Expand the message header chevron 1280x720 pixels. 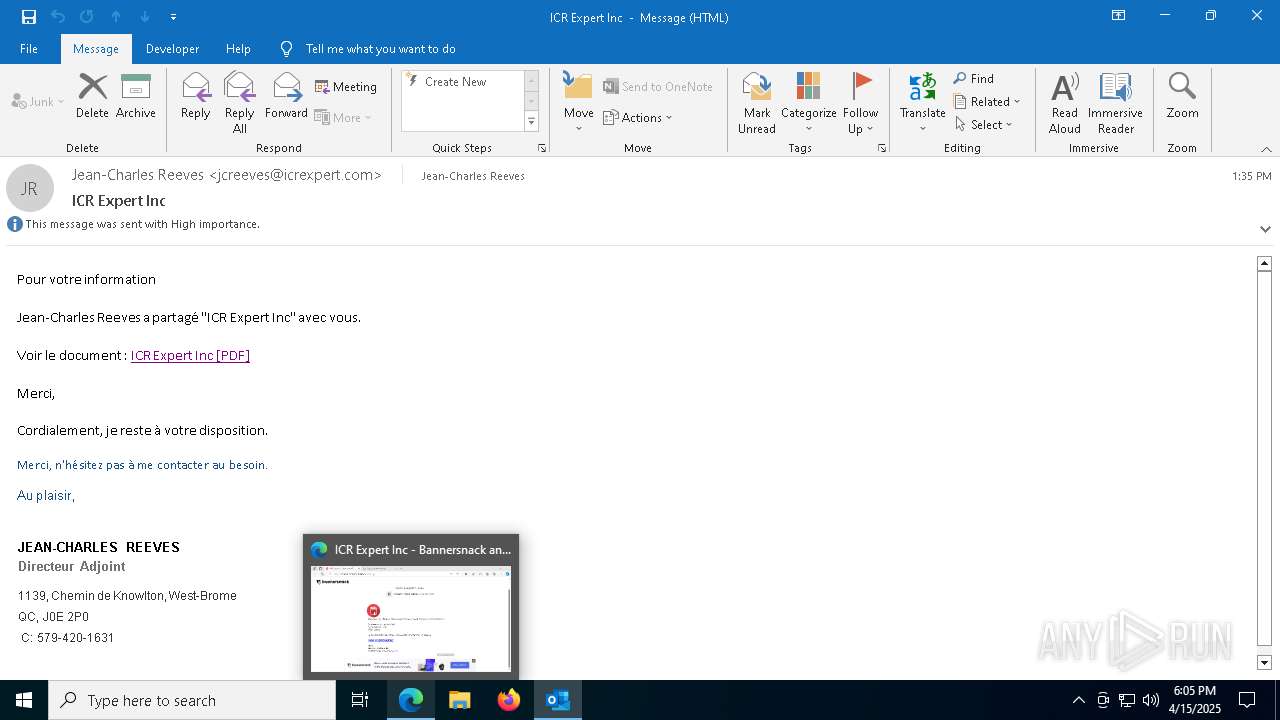(1265, 229)
